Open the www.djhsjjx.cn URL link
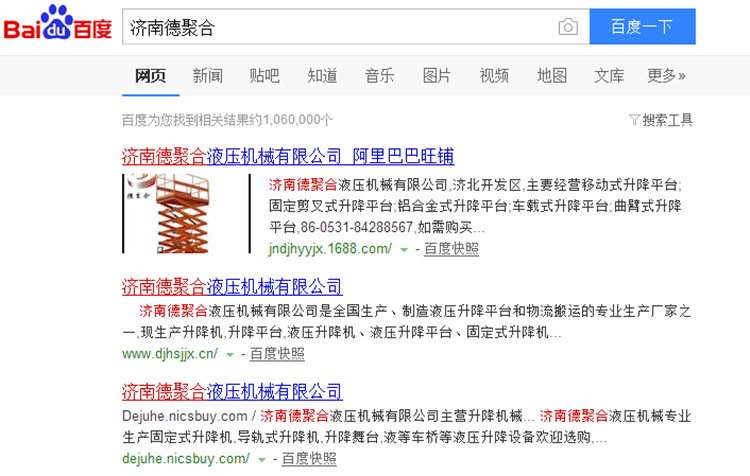The height and width of the screenshot is (476, 750). [x=170, y=354]
